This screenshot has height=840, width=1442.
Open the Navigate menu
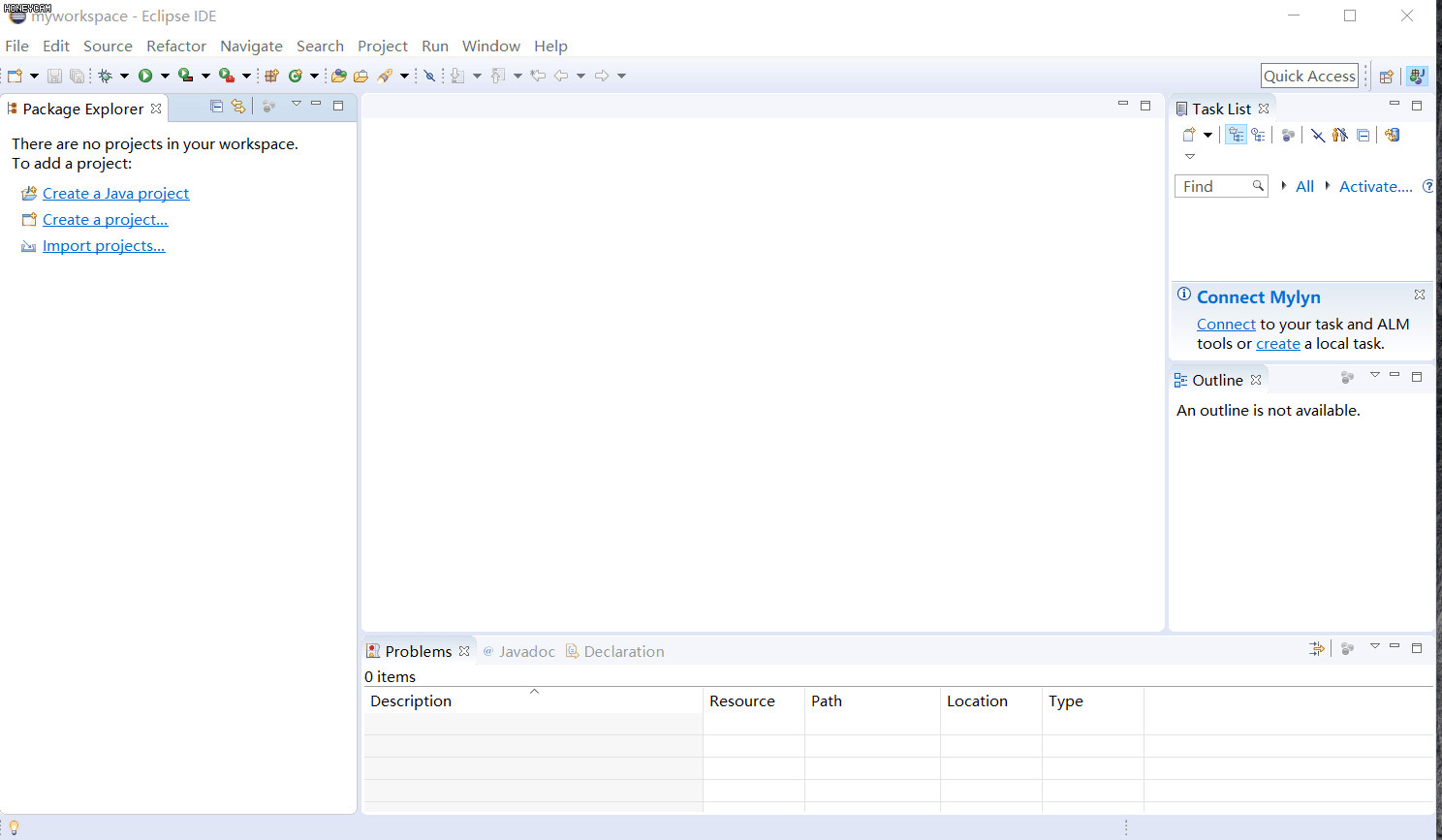click(x=251, y=46)
